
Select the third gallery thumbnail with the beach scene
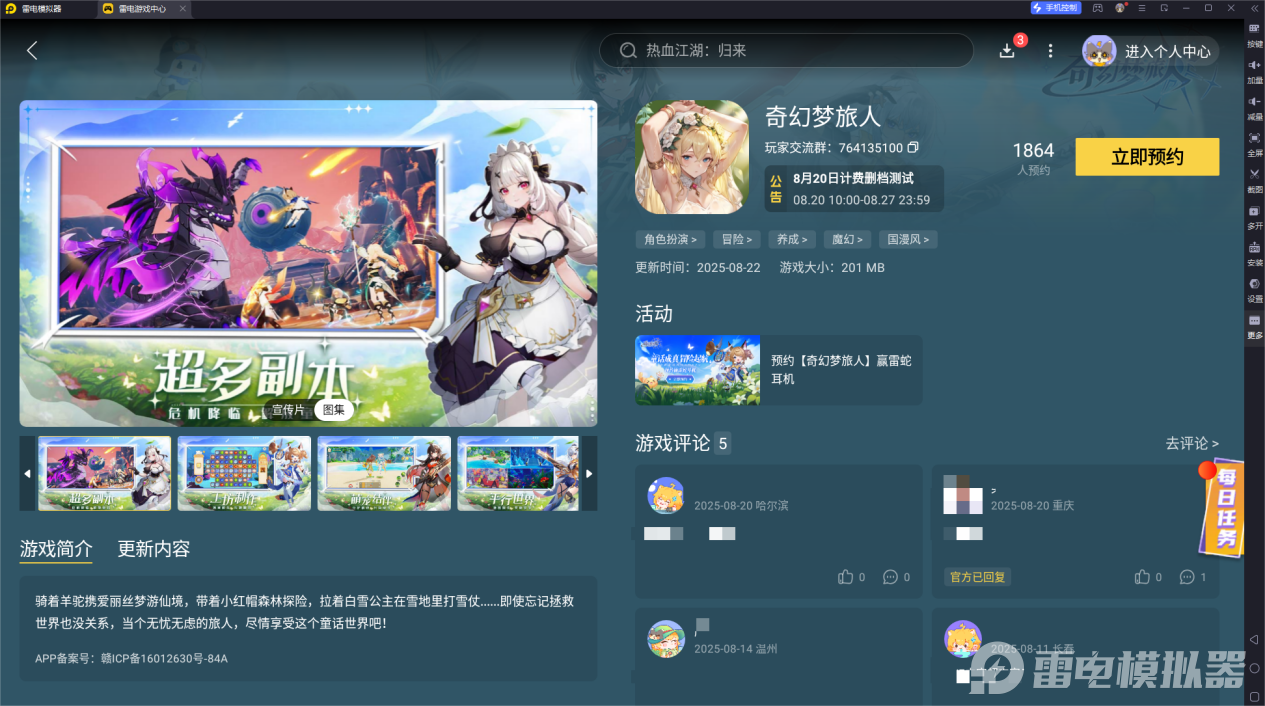pos(384,473)
